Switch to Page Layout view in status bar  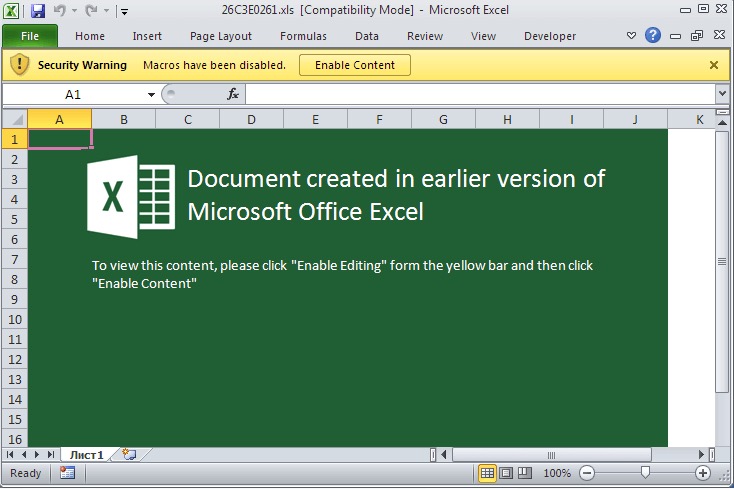coord(506,473)
